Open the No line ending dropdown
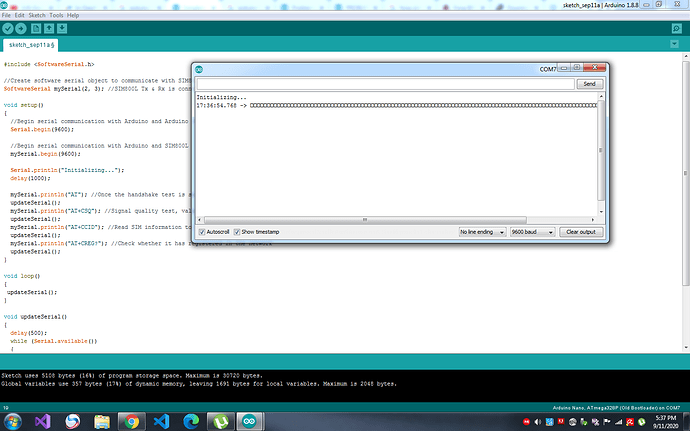Viewport: 690px width, 431px height. pyautogui.click(x=482, y=232)
